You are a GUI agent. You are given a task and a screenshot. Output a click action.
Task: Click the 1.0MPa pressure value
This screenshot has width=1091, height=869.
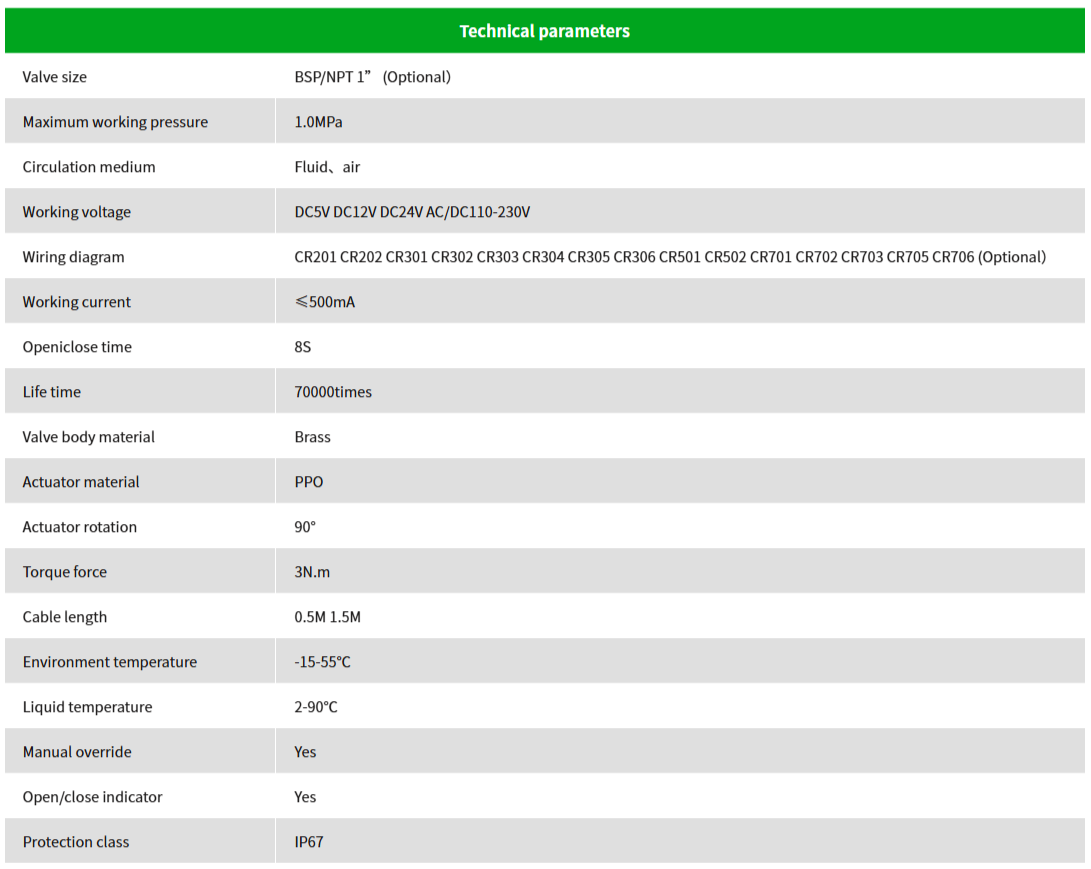point(318,122)
